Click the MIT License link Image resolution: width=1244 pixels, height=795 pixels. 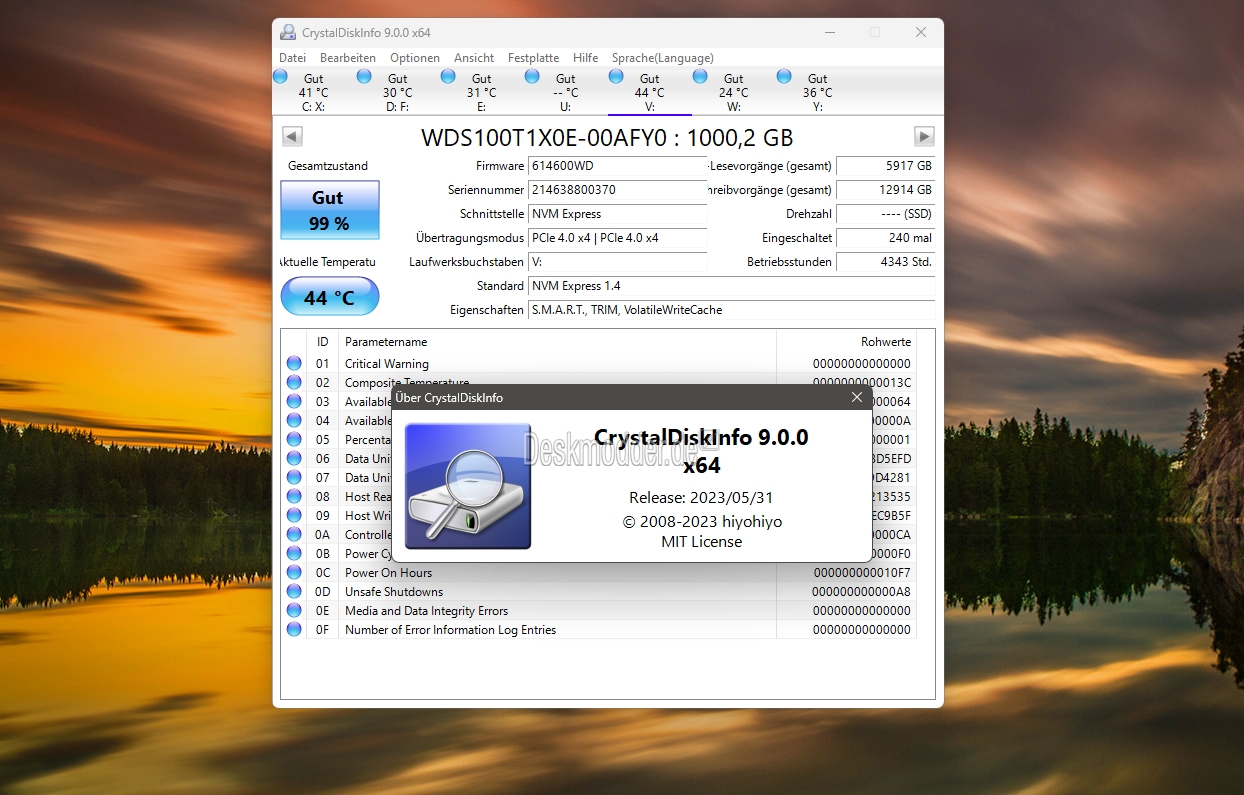(702, 542)
